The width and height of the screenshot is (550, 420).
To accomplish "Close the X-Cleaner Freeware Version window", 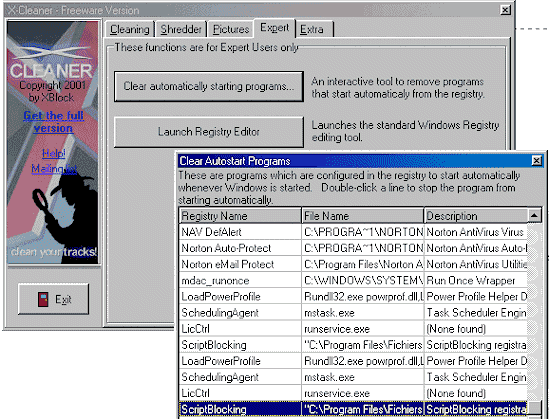I will point(505,10).
